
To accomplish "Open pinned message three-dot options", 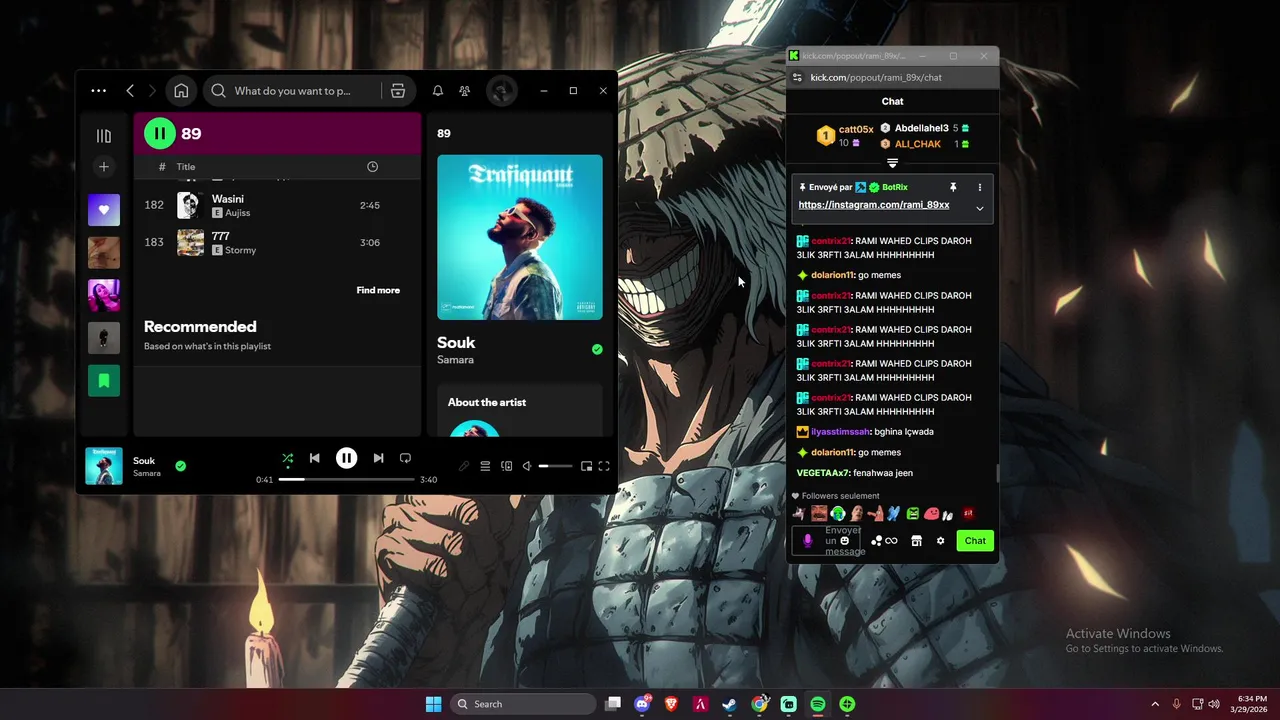I will (980, 187).
